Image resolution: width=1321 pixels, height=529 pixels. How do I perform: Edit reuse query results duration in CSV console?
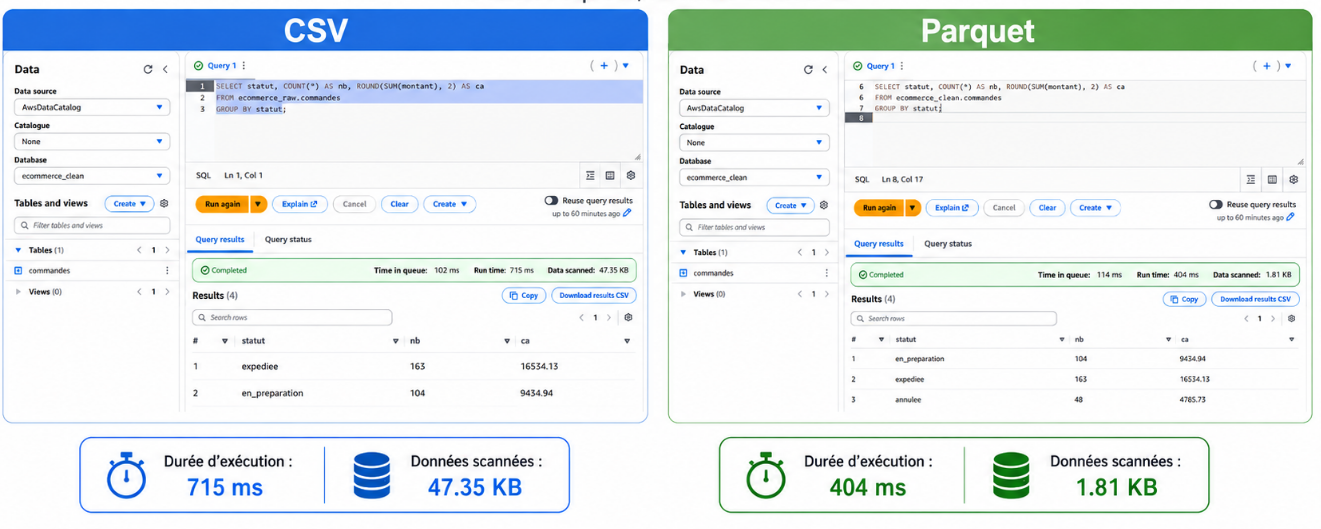627,213
